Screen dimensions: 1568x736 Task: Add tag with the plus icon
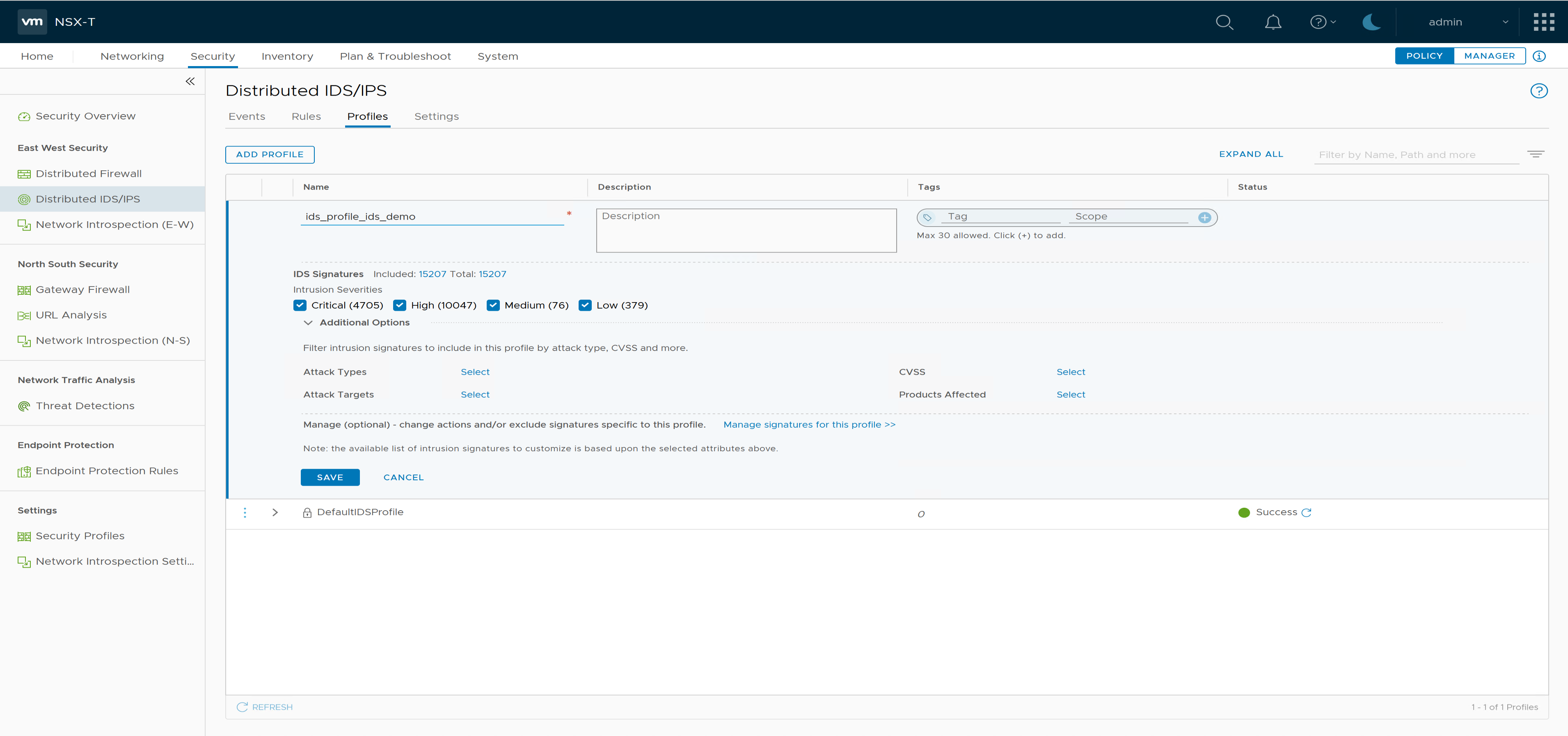point(1204,217)
